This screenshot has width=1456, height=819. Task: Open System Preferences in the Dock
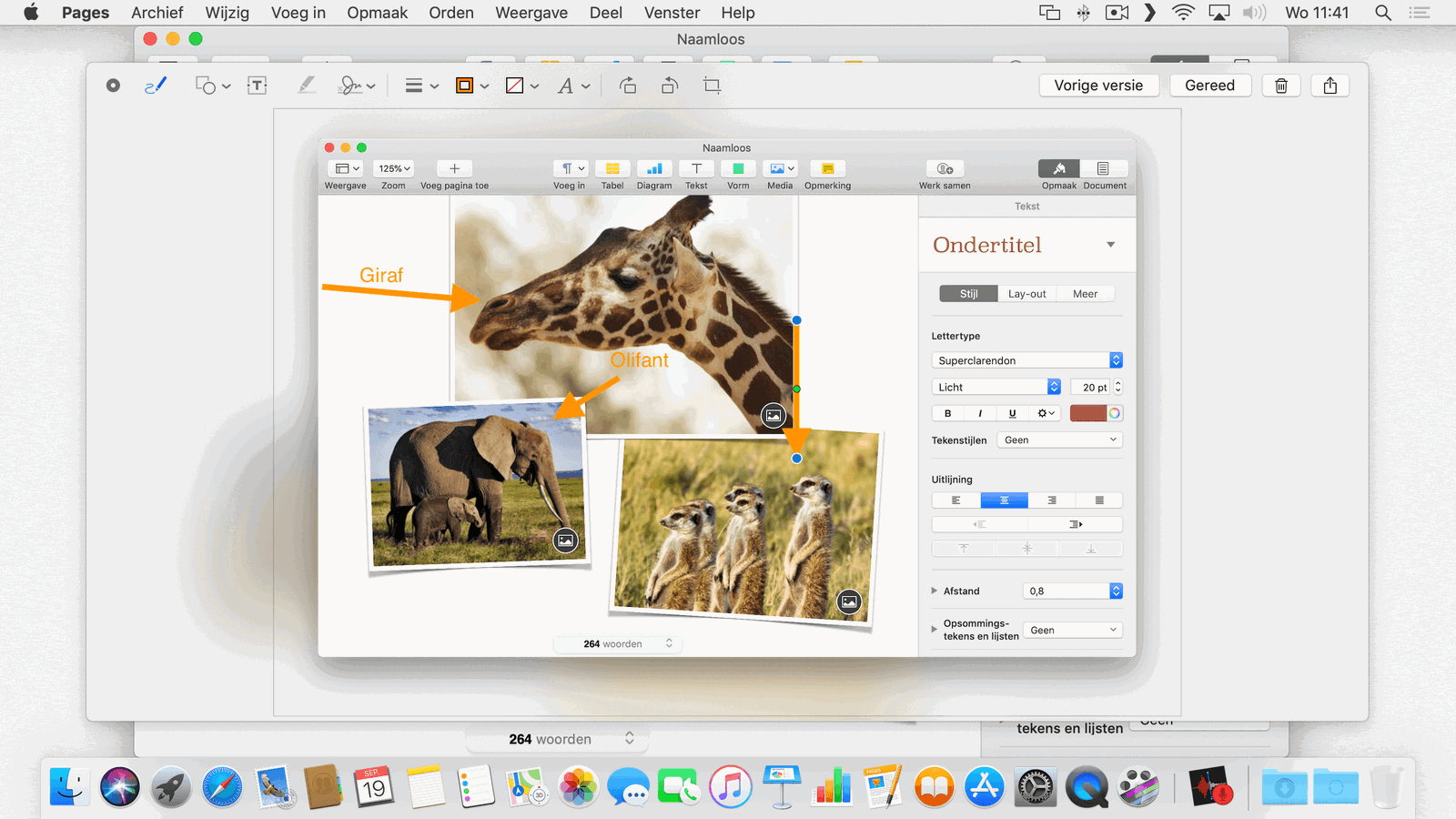1036,787
